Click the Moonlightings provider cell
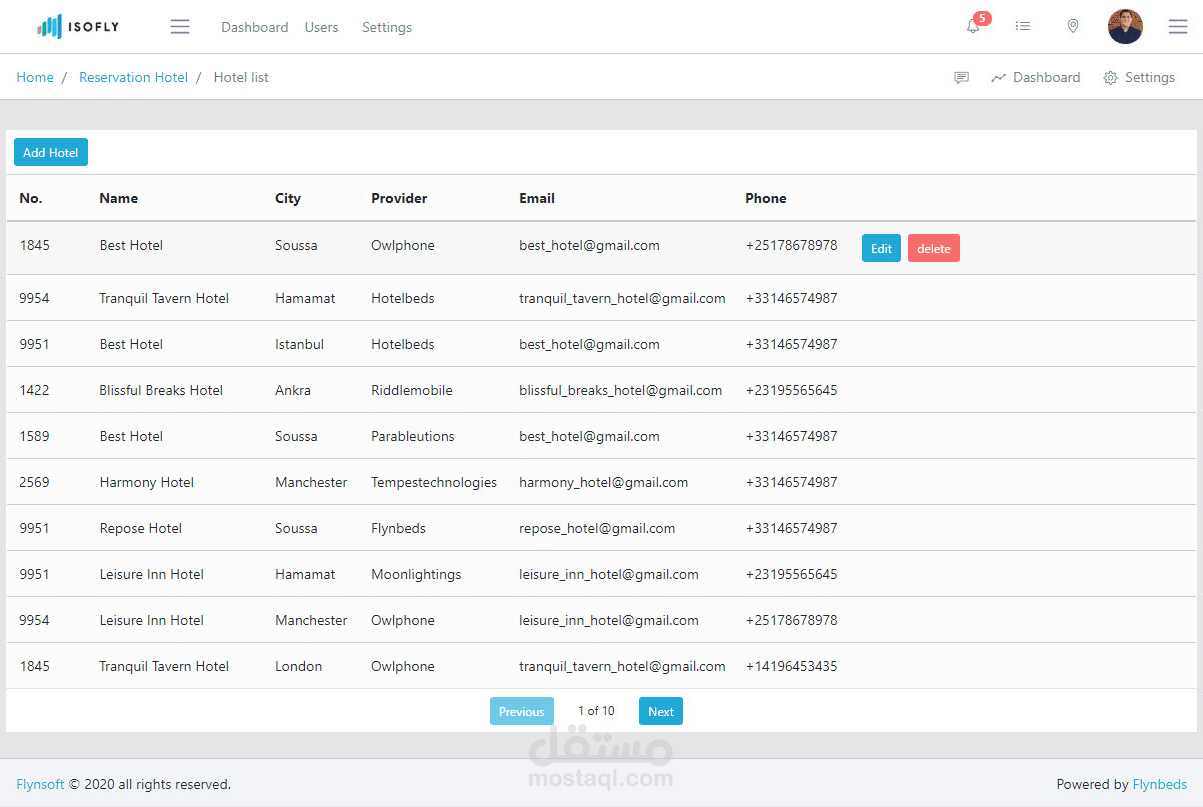Screen dimensions: 1203x807 pos(416,574)
